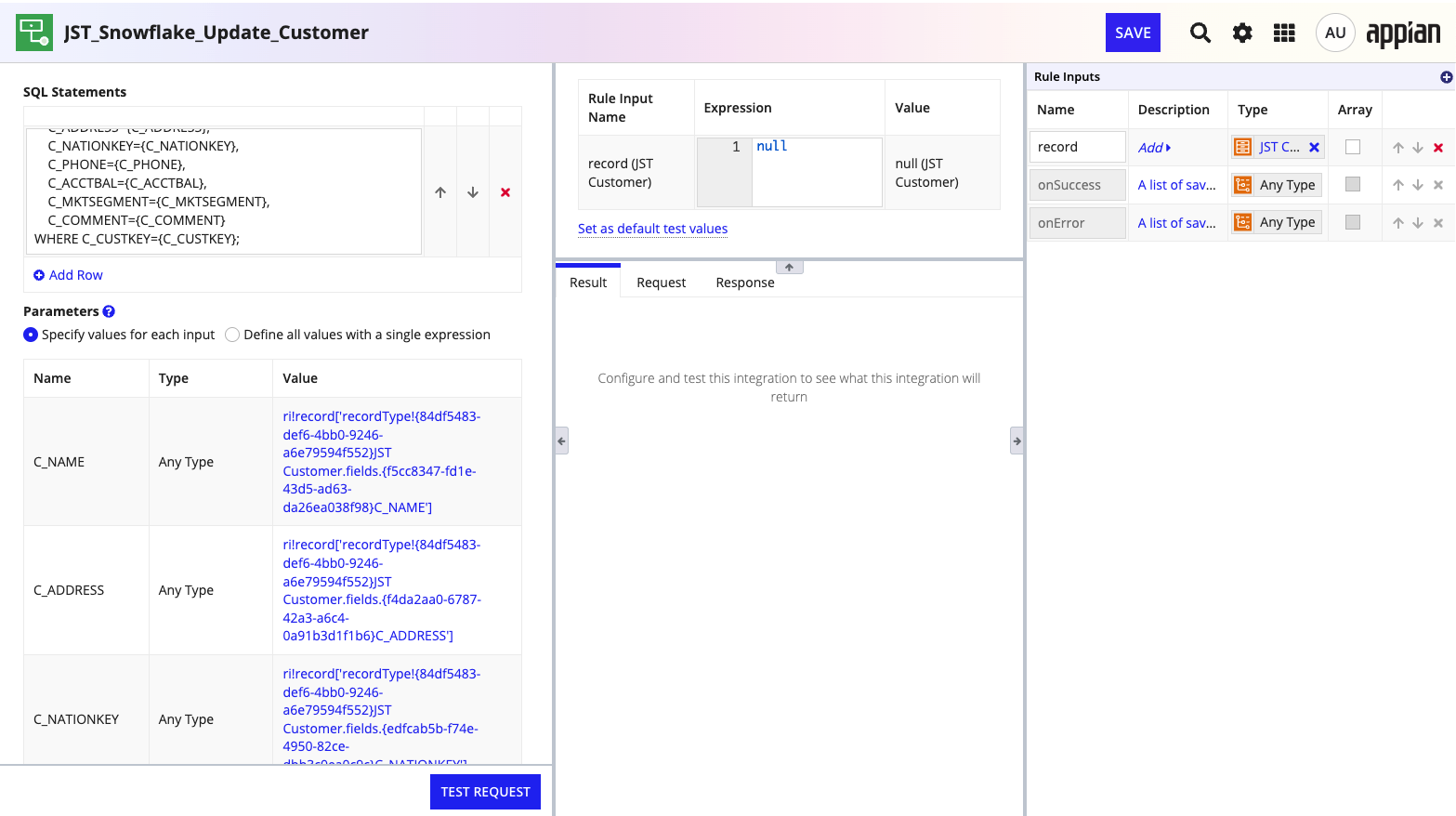Add a new rule input with plus icon
The width and height of the screenshot is (1456, 816).
[x=1446, y=77]
